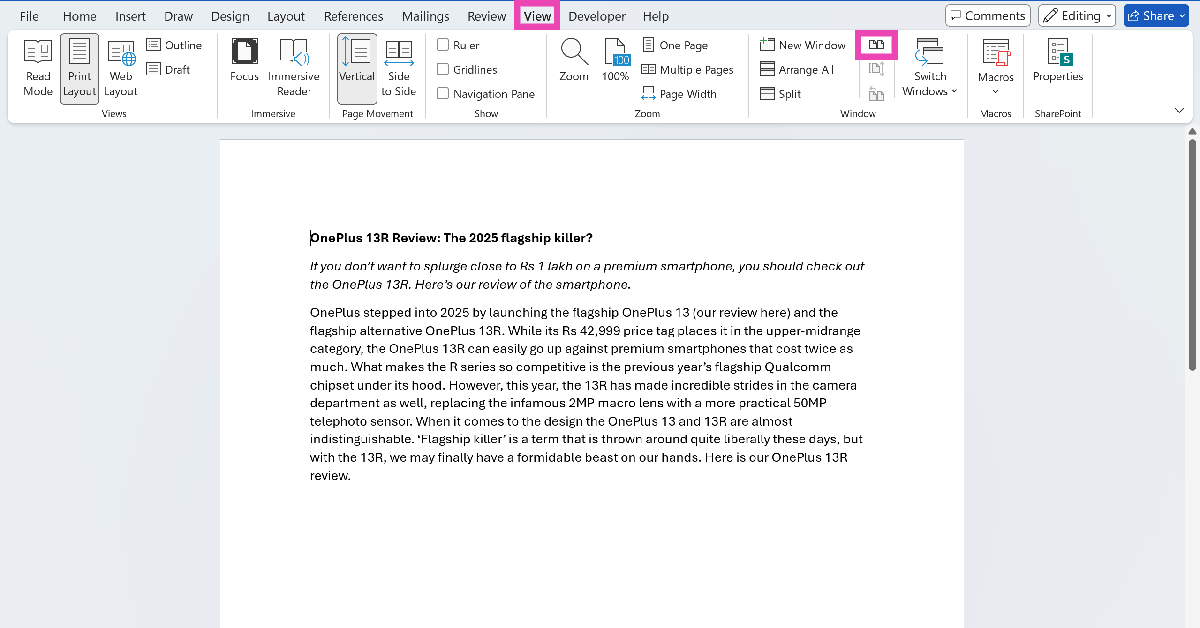Viewport: 1200px width, 628px height.
Task: Open the References tab
Action: tap(354, 16)
